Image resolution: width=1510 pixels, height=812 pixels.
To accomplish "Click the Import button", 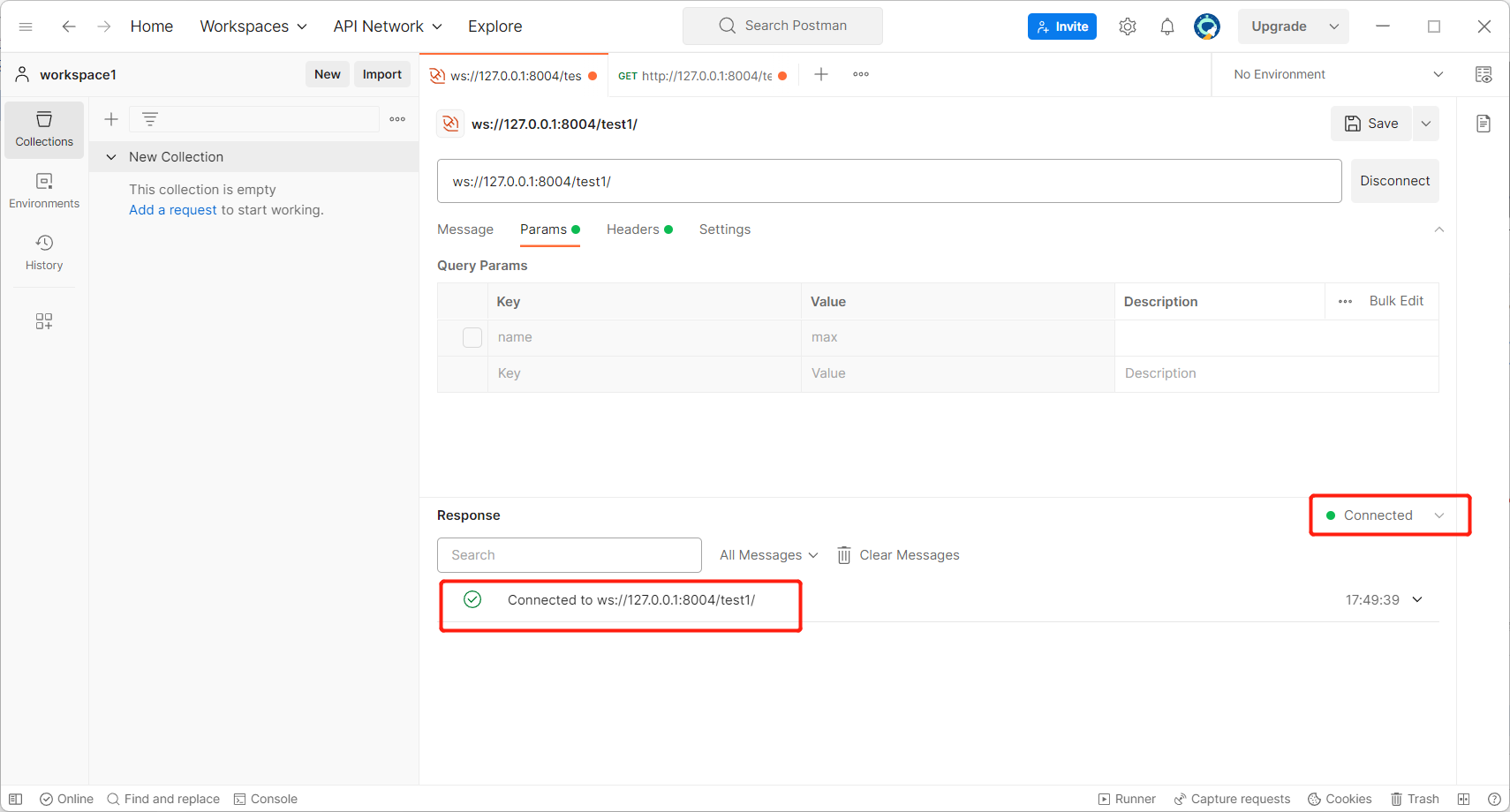I will click(x=382, y=74).
